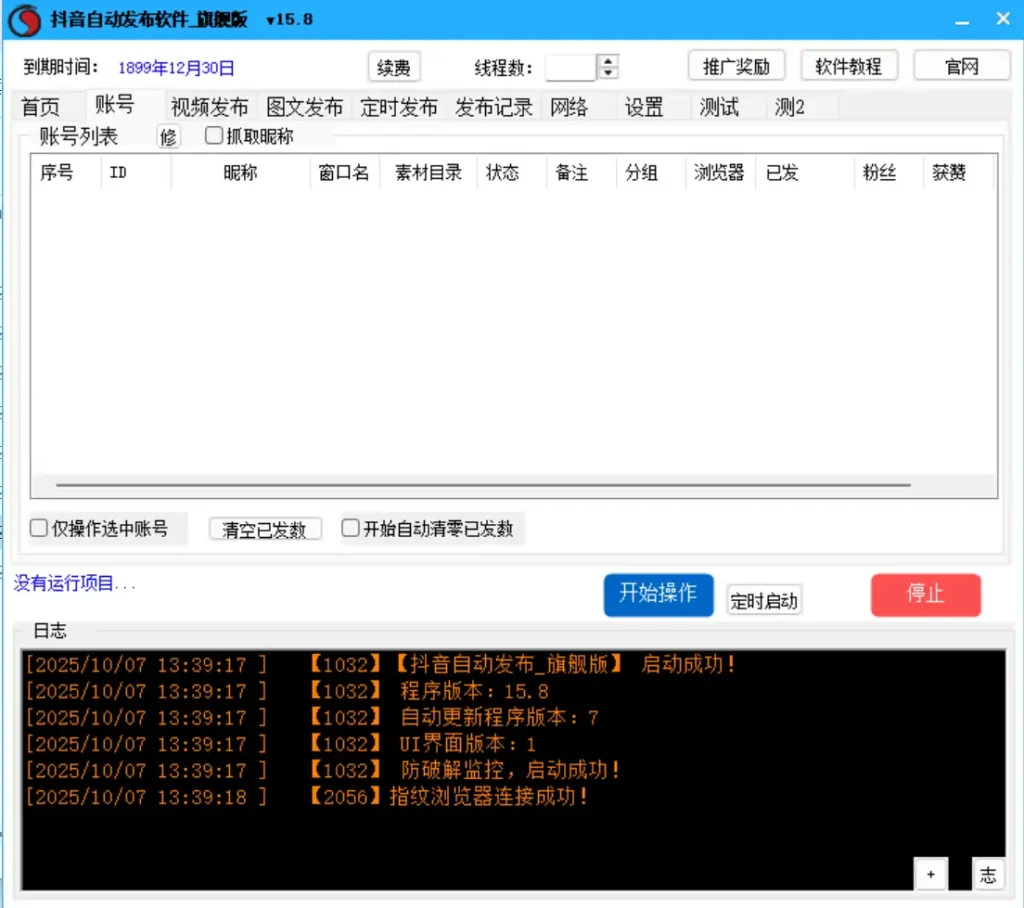Decrease 线程数 with spinner down arrow

coord(608,73)
